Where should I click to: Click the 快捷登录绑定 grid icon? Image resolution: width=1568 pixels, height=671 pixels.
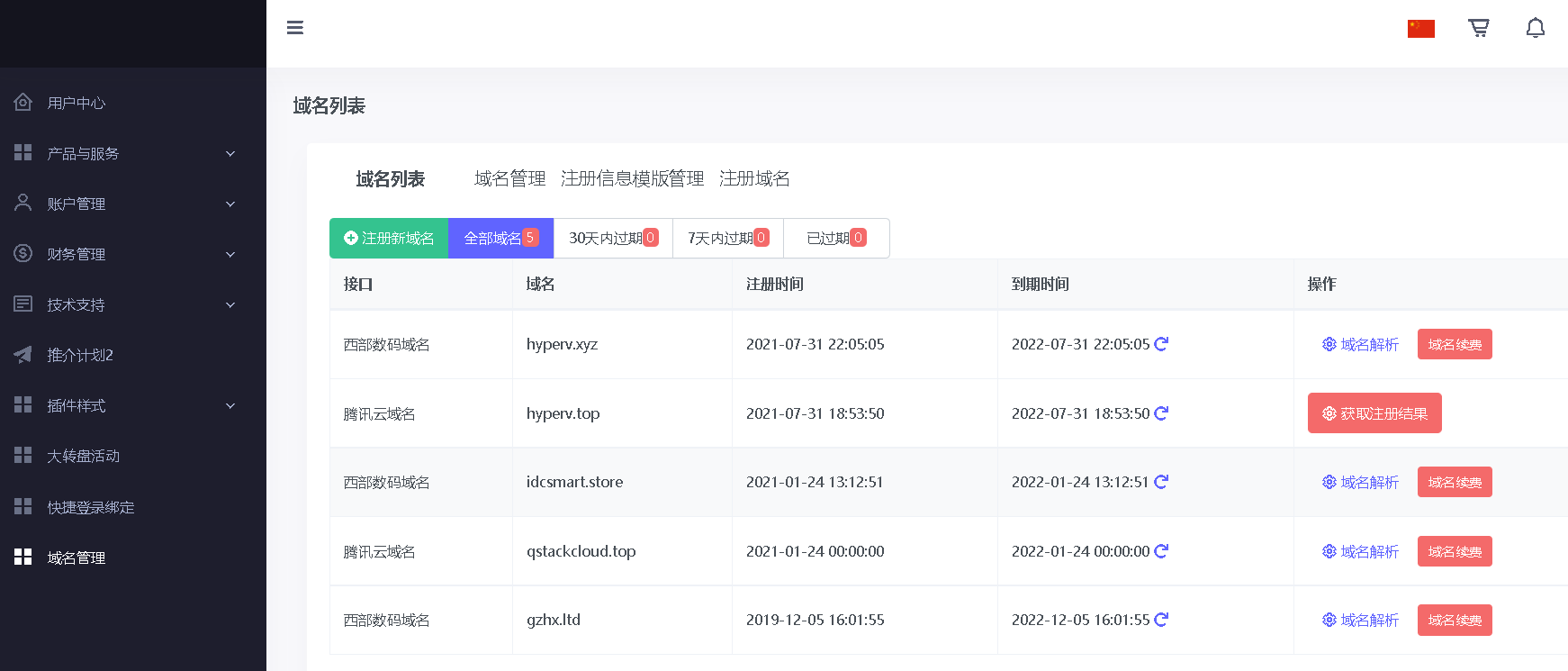click(23, 506)
